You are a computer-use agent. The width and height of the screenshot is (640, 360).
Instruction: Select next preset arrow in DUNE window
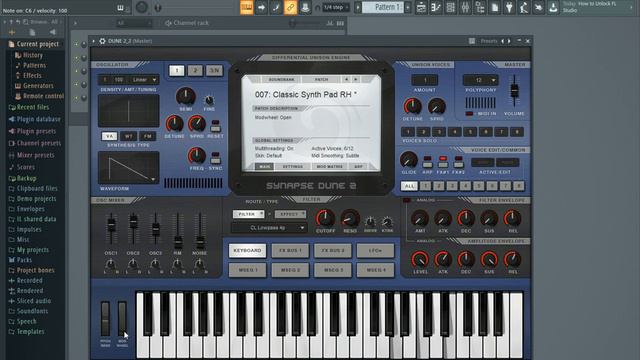tap(509, 41)
